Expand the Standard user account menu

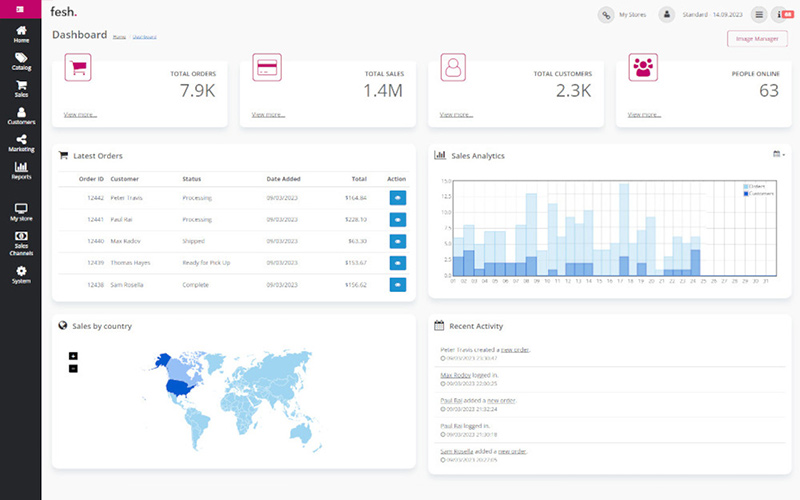667,15
